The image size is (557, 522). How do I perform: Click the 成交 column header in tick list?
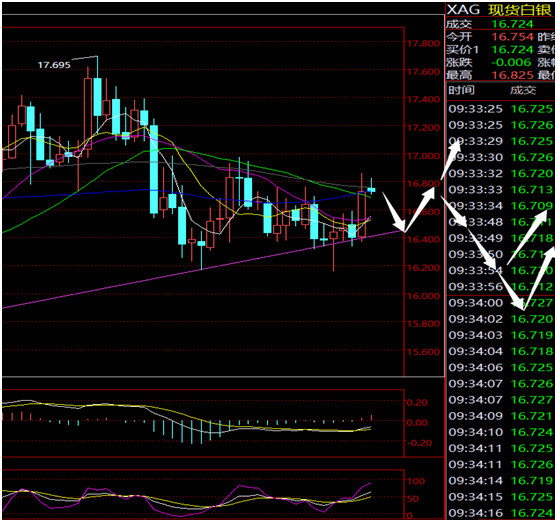click(x=523, y=90)
